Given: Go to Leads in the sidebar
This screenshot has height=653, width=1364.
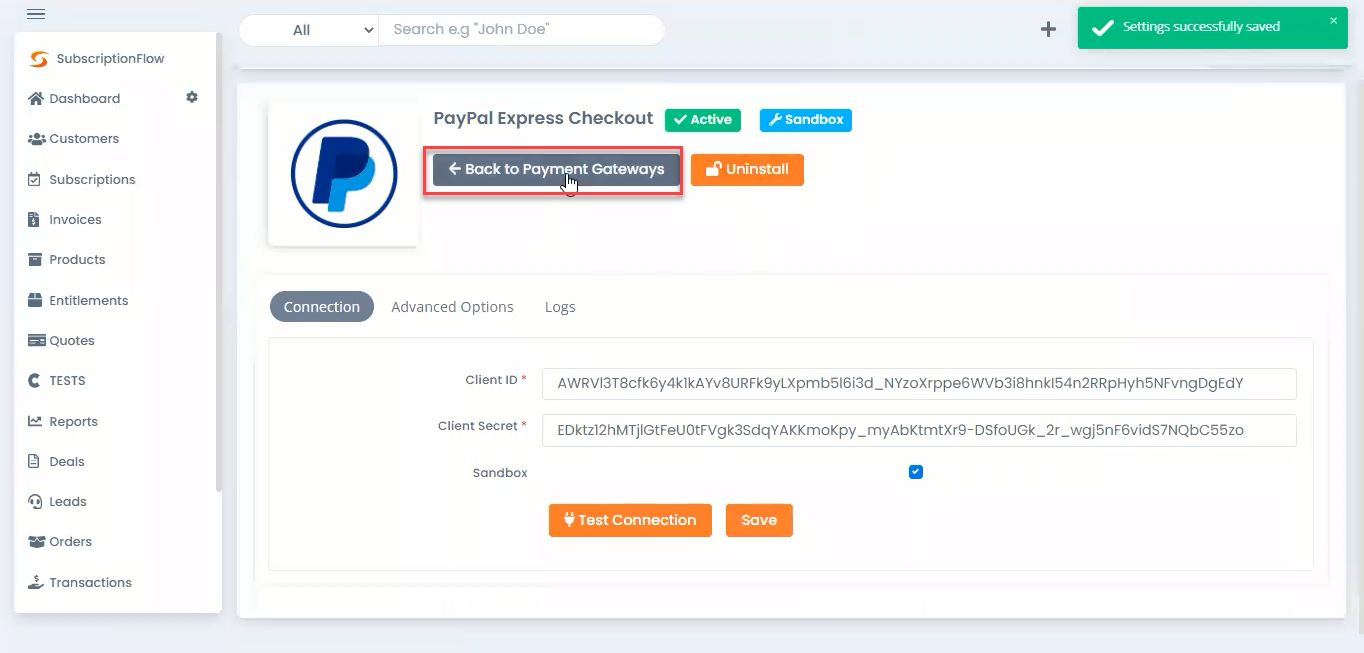Looking at the screenshot, I should [68, 502].
